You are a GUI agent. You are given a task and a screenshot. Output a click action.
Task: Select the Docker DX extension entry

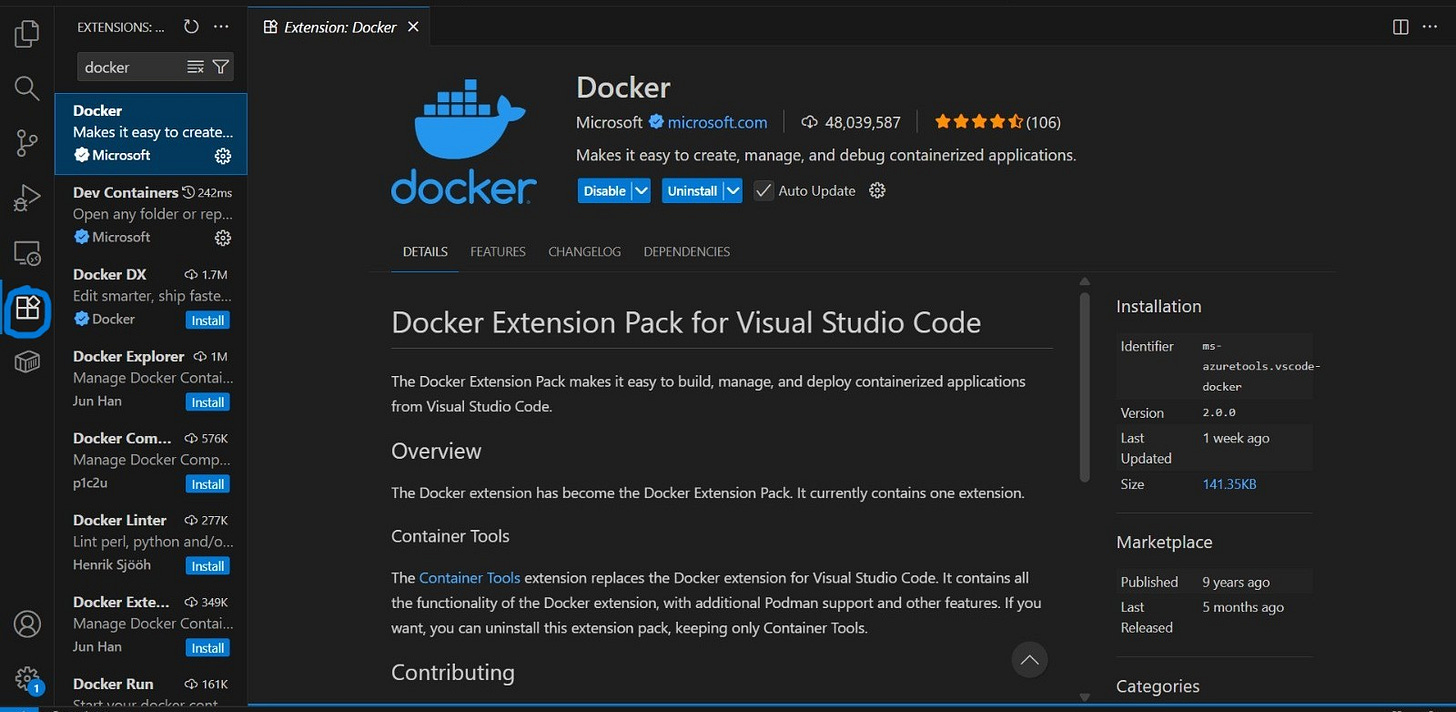pos(151,297)
